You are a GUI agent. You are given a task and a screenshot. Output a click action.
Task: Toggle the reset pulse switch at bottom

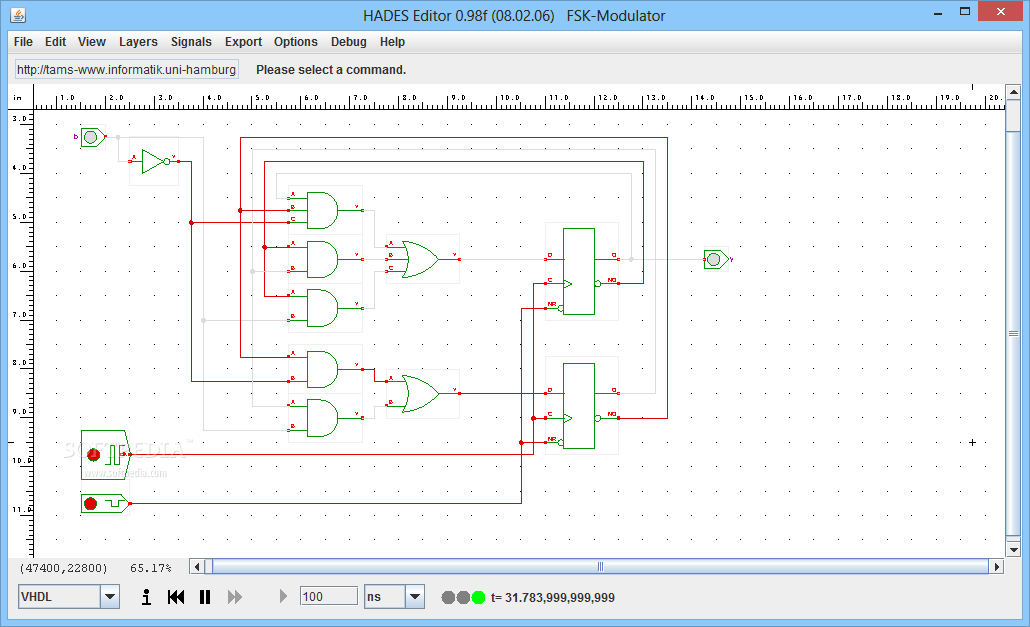pos(104,504)
